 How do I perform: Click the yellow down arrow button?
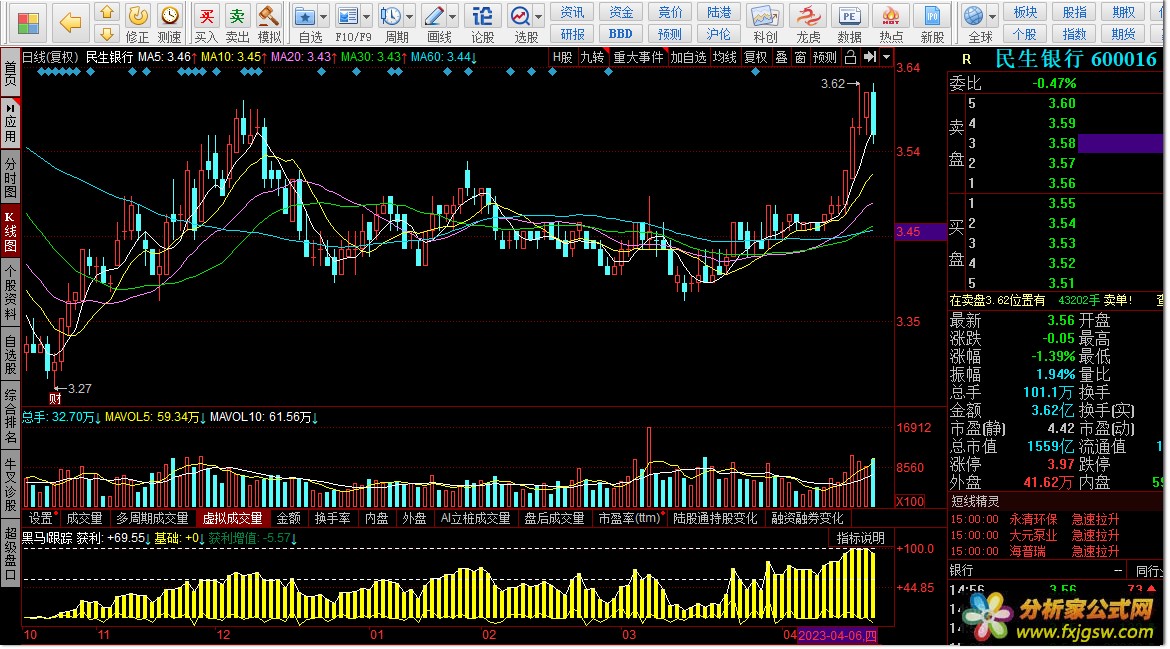point(107,34)
